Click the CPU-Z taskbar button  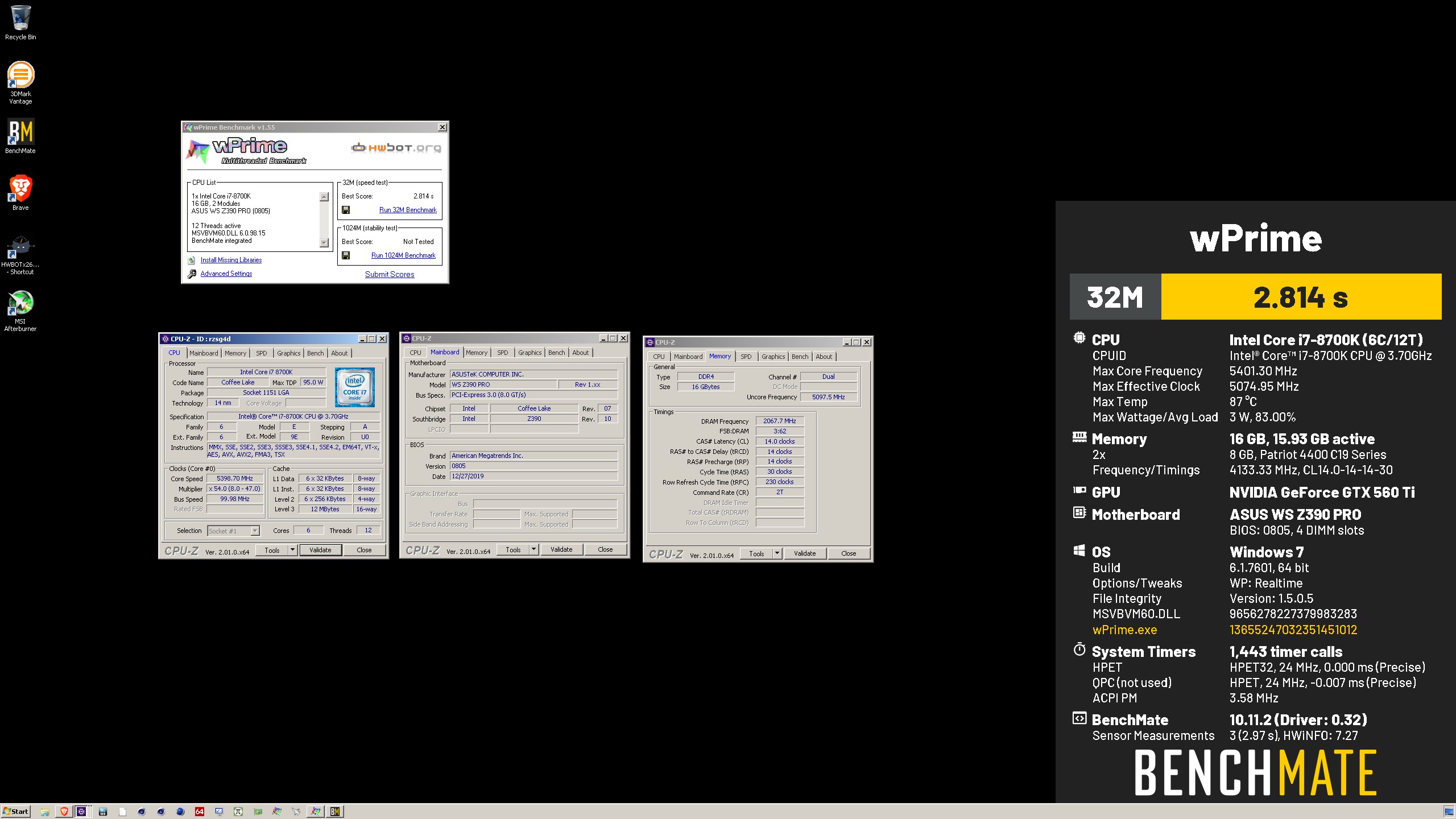coord(82,812)
